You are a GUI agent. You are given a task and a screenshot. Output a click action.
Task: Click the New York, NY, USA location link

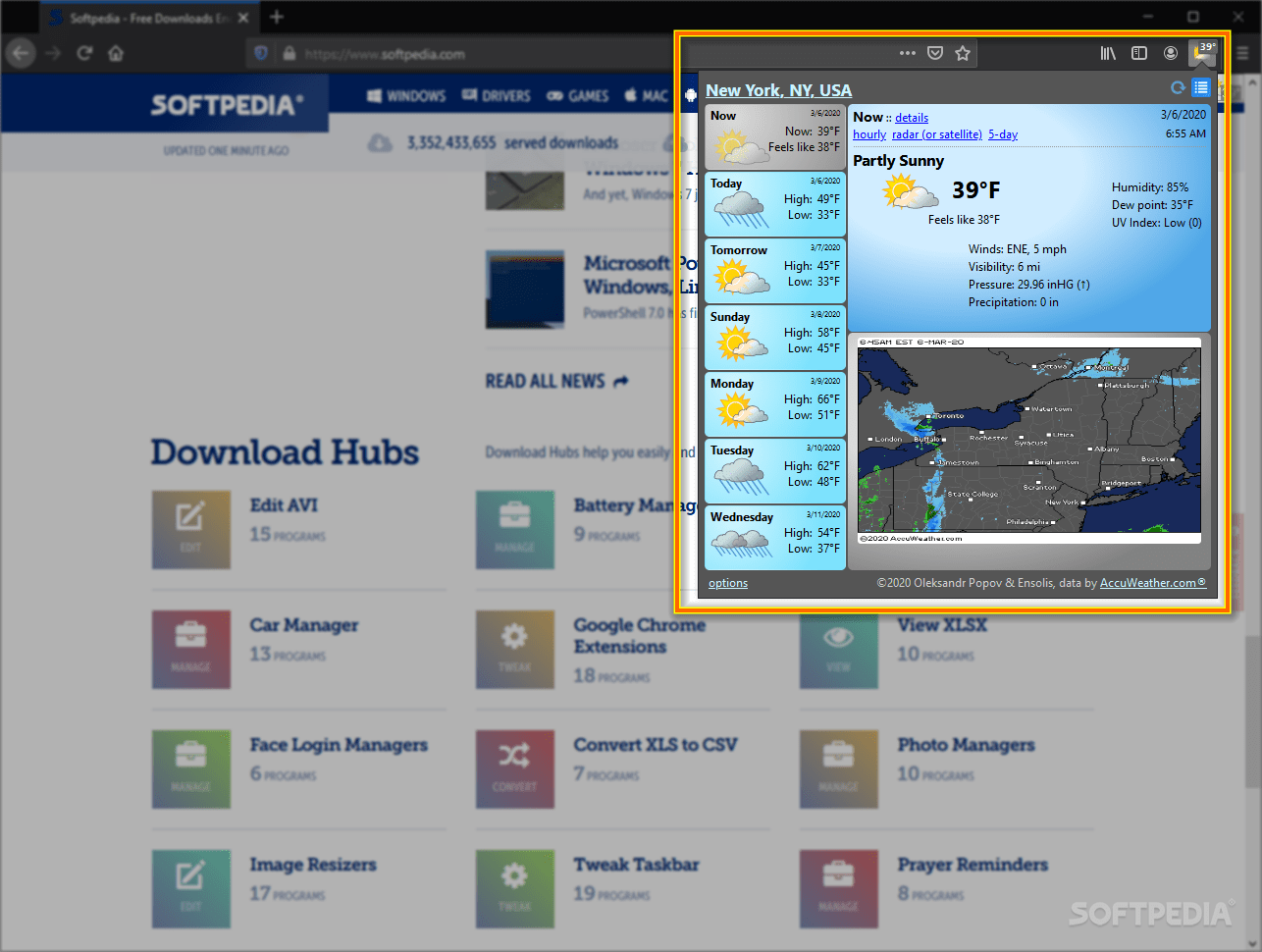click(779, 89)
